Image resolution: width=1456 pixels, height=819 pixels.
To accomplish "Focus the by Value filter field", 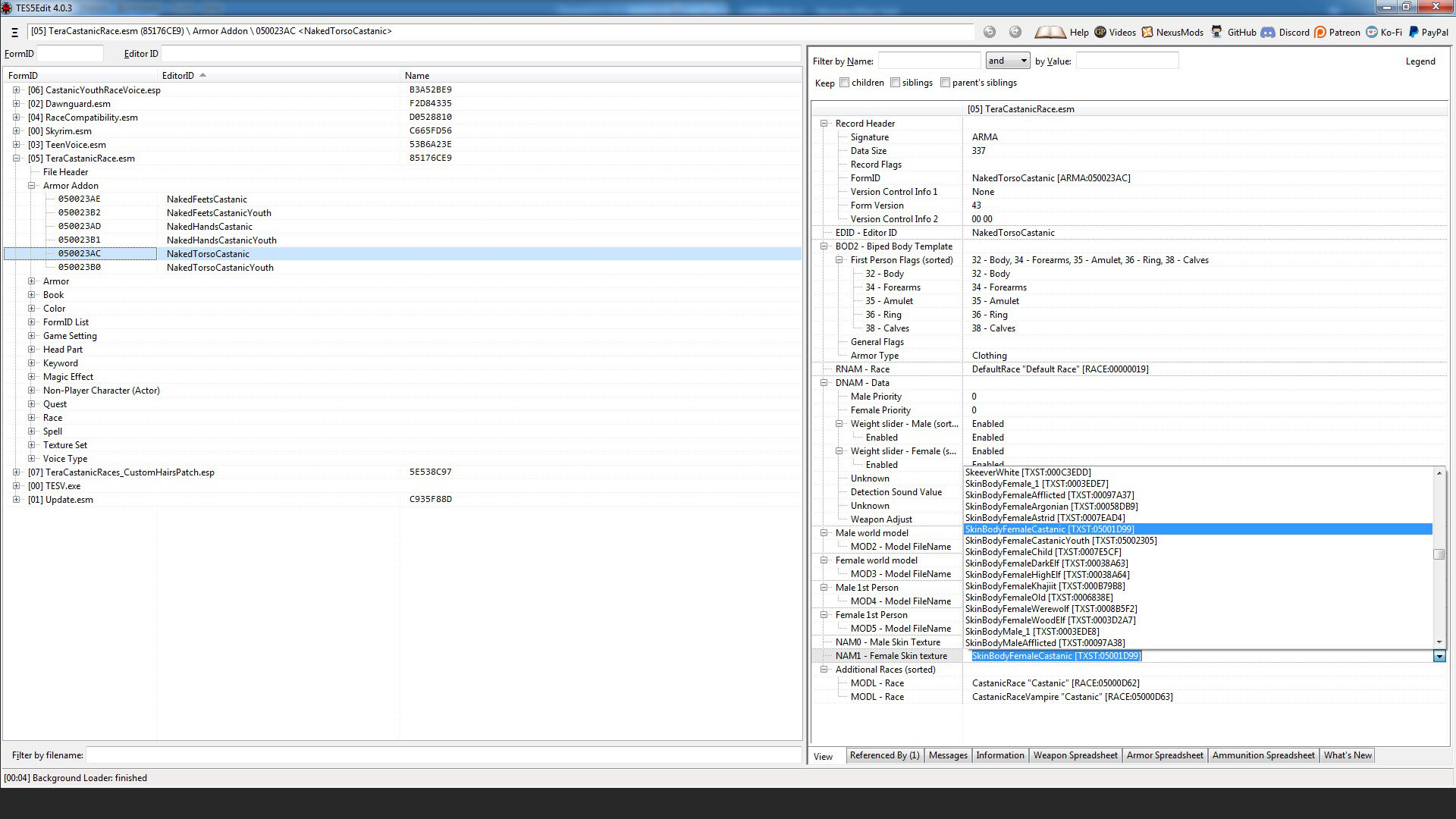I will 1128,61.
